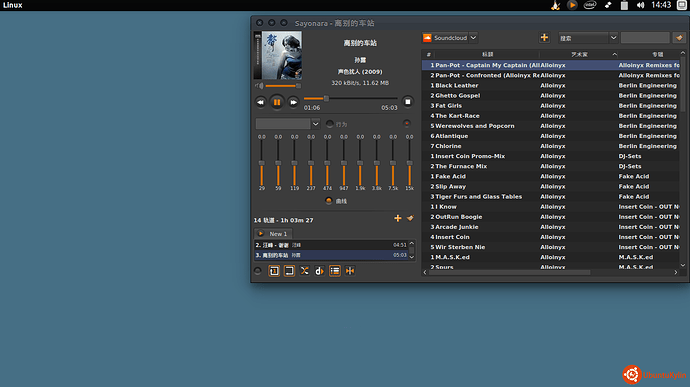Screen dimensions: 690x387
Task: Click the volume slider below the album cover
Action: click(x=283, y=86)
